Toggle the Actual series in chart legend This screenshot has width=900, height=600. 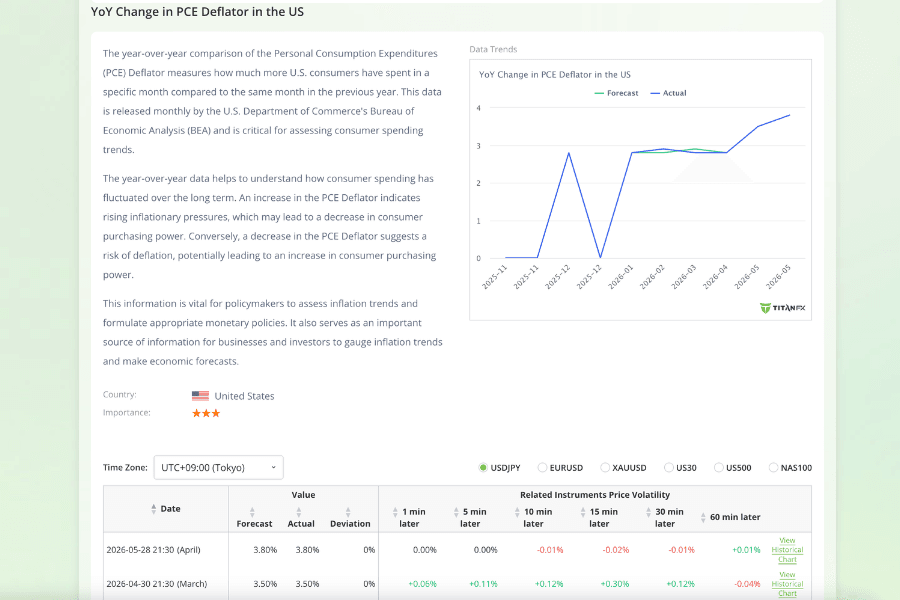coord(668,93)
